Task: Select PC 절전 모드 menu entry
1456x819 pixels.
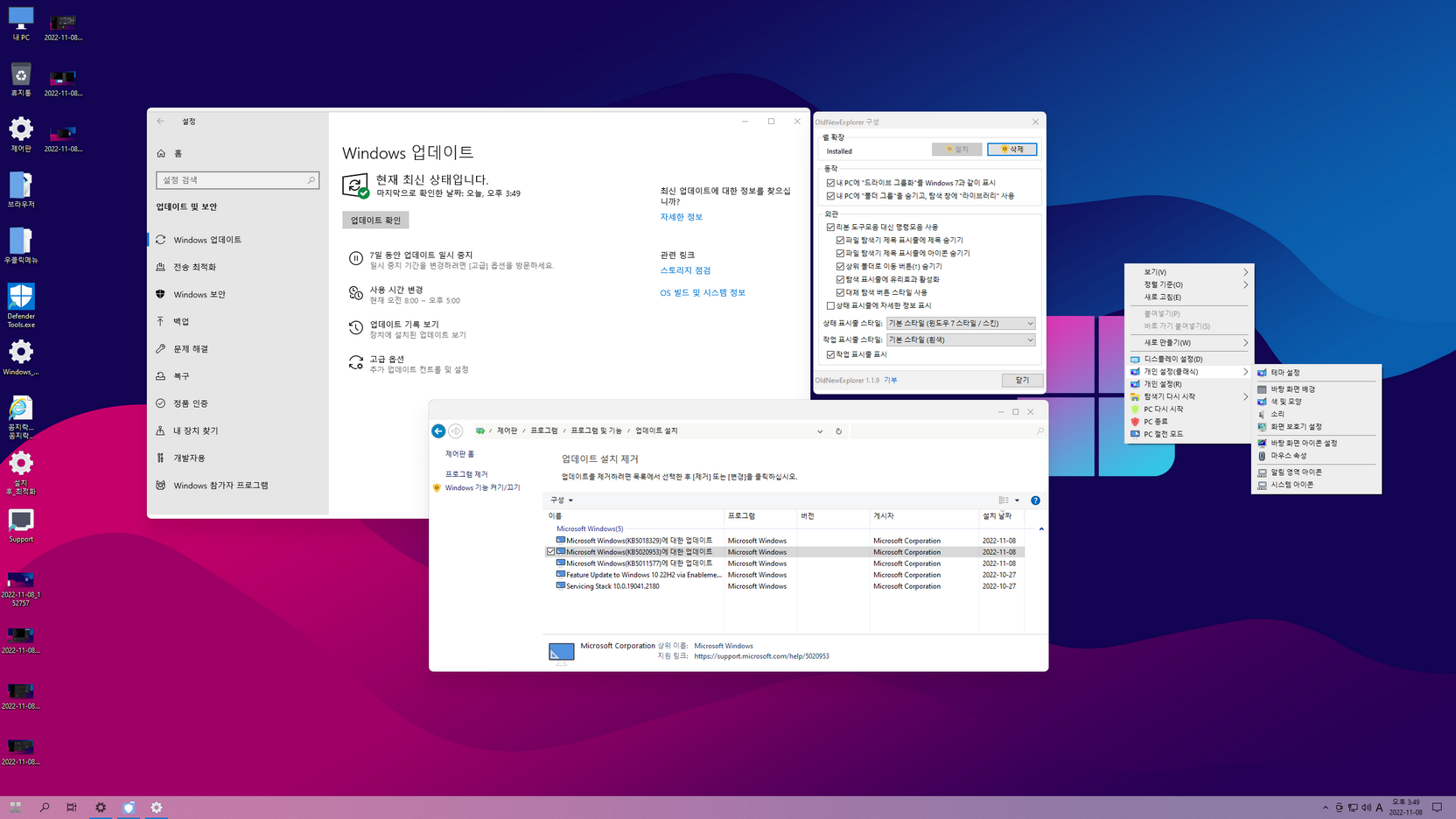Action: (1189, 434)
